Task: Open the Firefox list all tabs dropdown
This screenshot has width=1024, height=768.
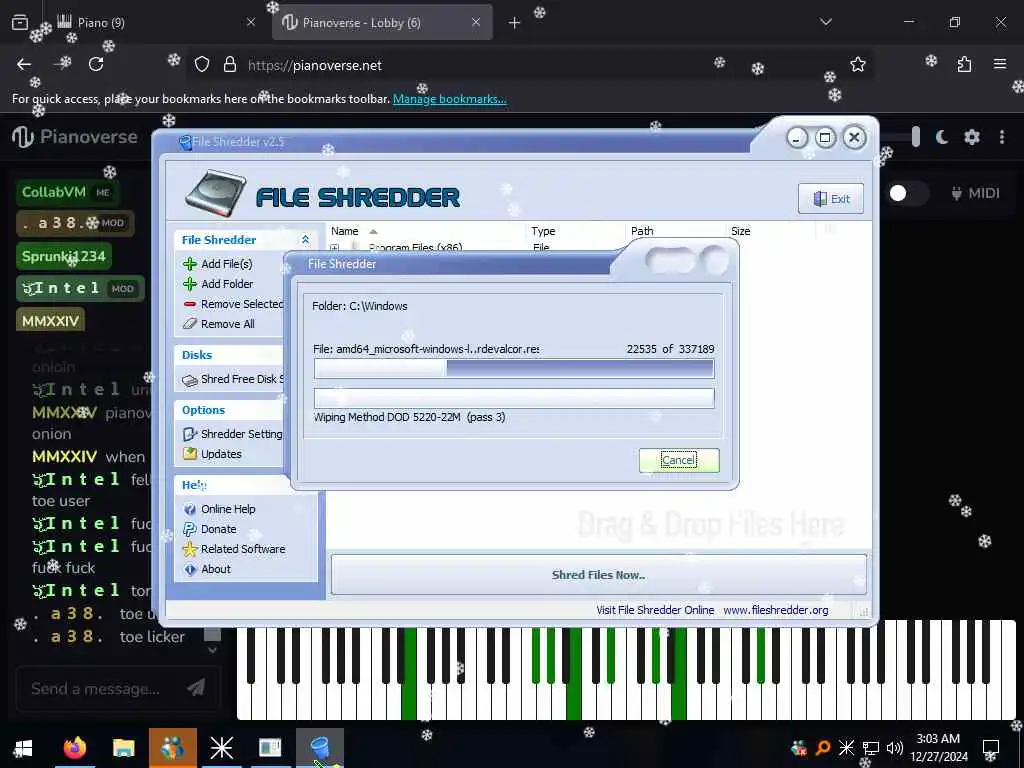Action: 825,22
